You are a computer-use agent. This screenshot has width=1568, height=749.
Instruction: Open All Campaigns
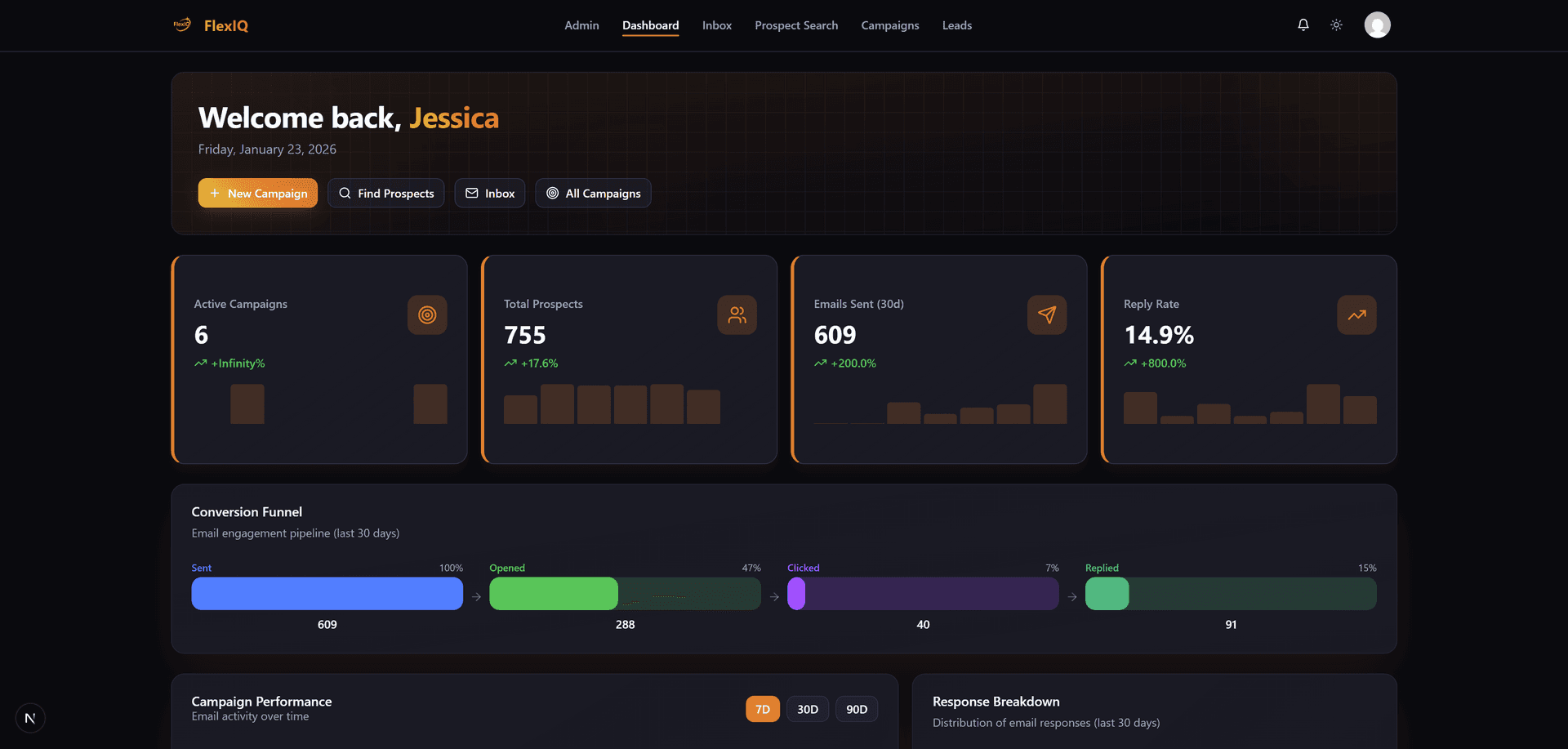click(593, 193)
